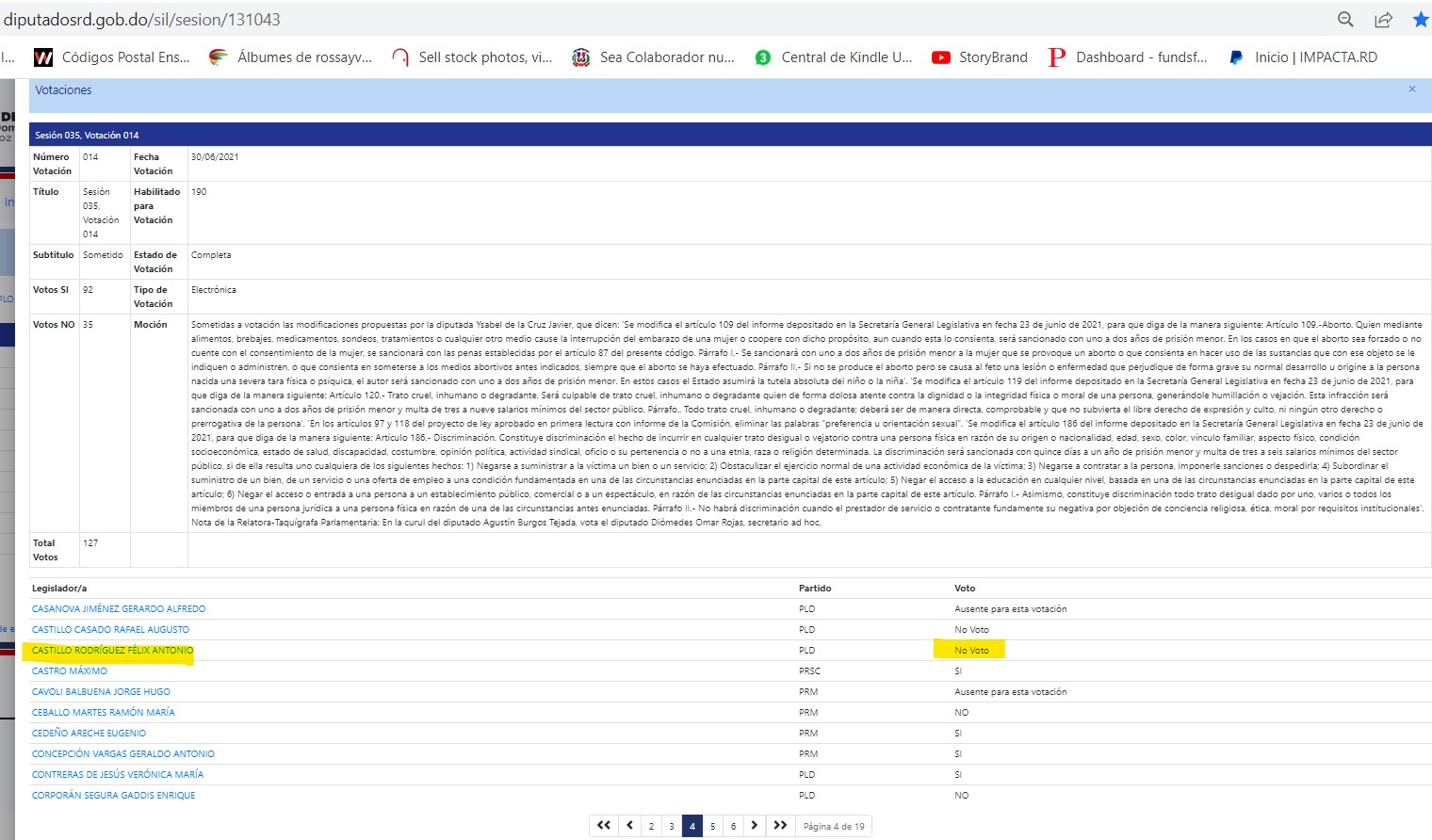
Task: Click the share page icon
Action: [1383, 20]
